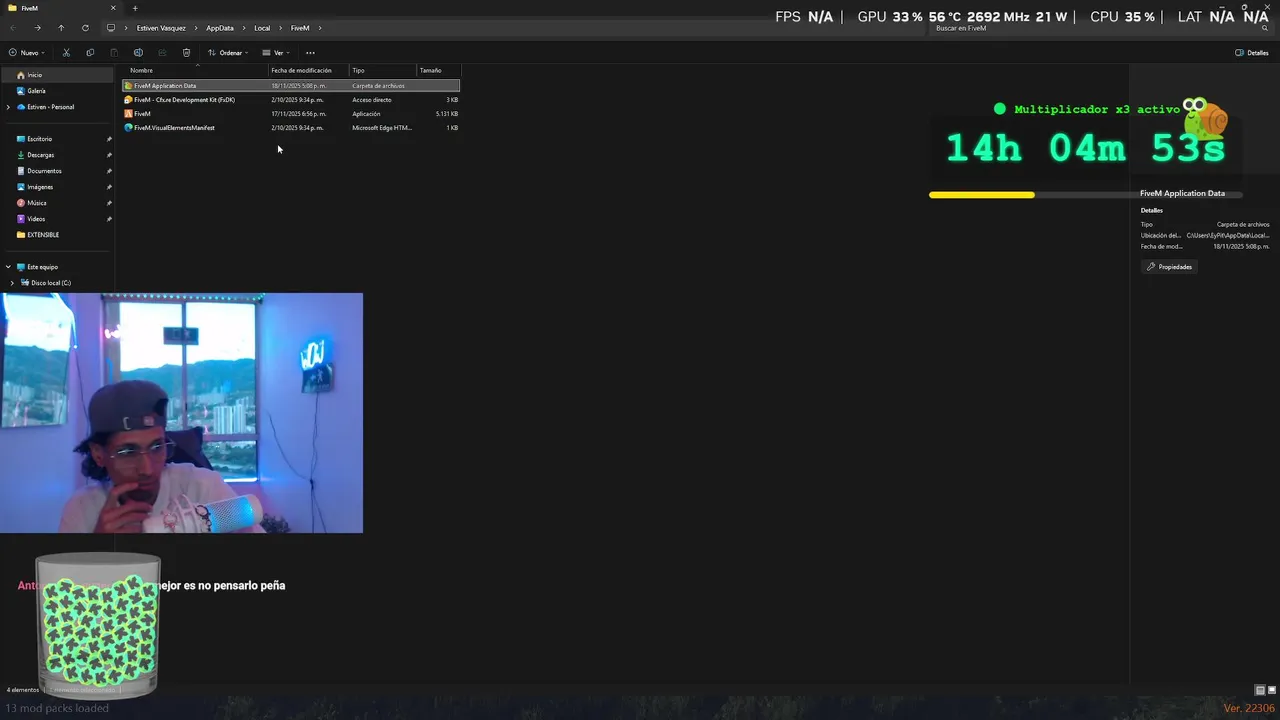This screenshot has height=720, width=1280.
Task: Click the 17/11/2025 6:56 p. m. date cell
Action: 297,114
